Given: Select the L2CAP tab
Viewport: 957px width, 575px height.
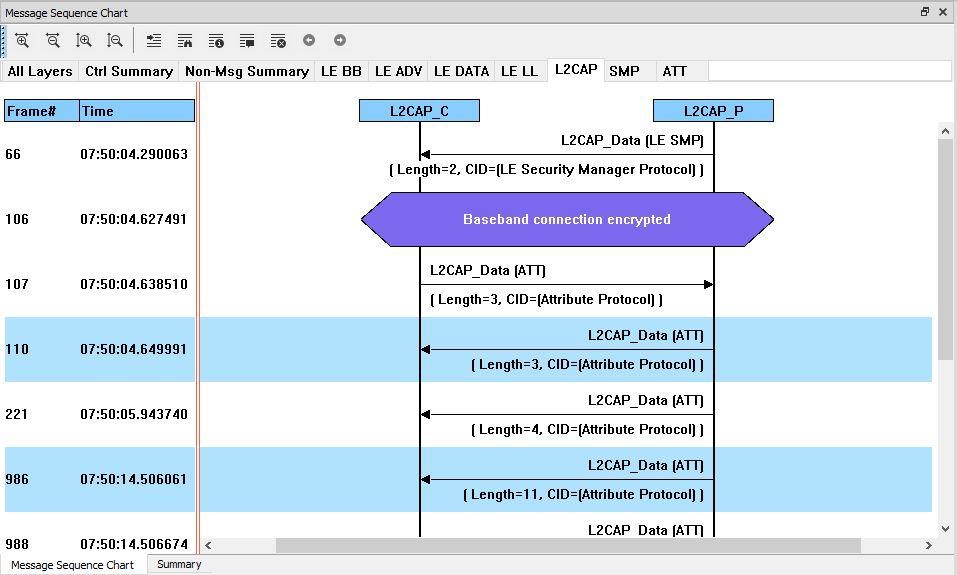Looking at the screenshot, I should click(576, 70).
